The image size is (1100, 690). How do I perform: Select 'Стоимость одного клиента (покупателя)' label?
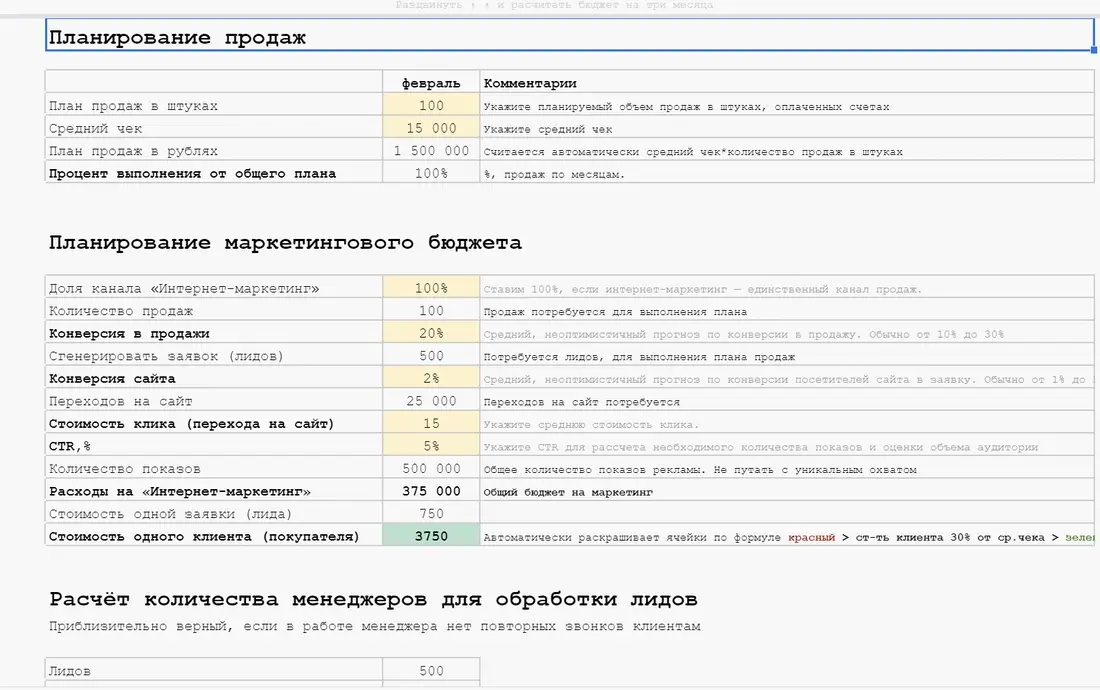(204, 536)
